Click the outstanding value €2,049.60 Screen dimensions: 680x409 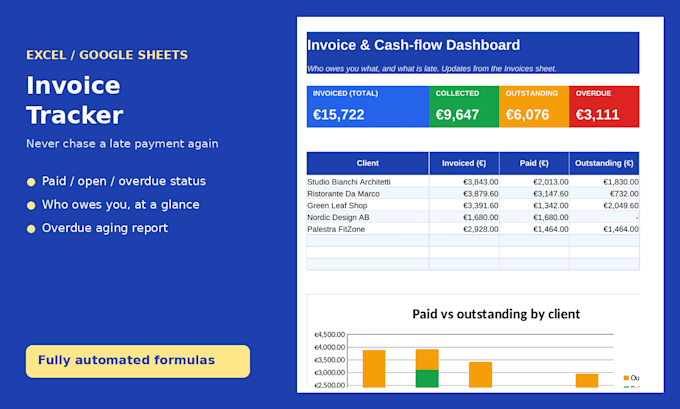click(621, 205)
